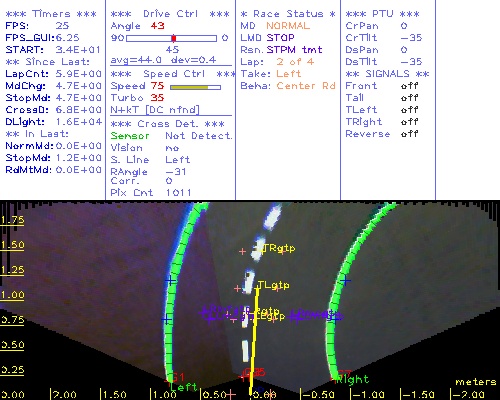The height and width of the screenshot is (400, 500).
Task: Click the Timers panel header
Action: click(51, 14)
